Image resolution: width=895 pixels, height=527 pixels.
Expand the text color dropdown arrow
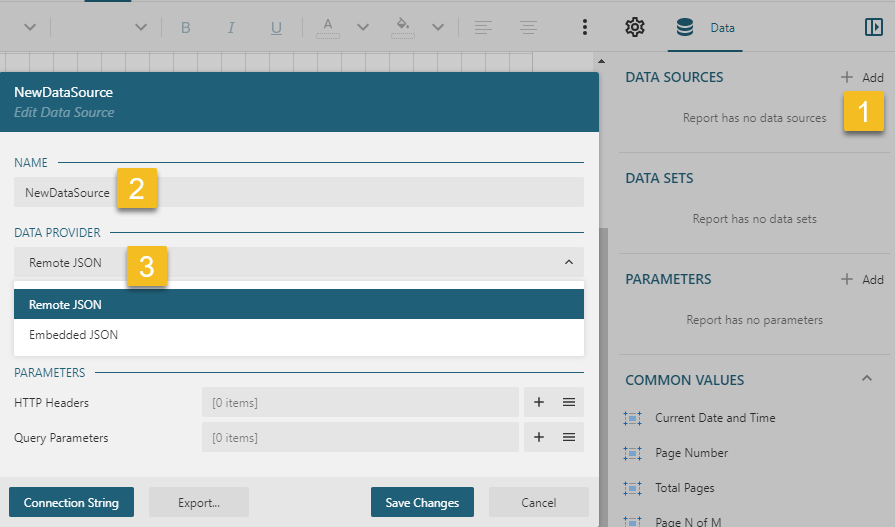pyautogui.click(x=363, y=28)
